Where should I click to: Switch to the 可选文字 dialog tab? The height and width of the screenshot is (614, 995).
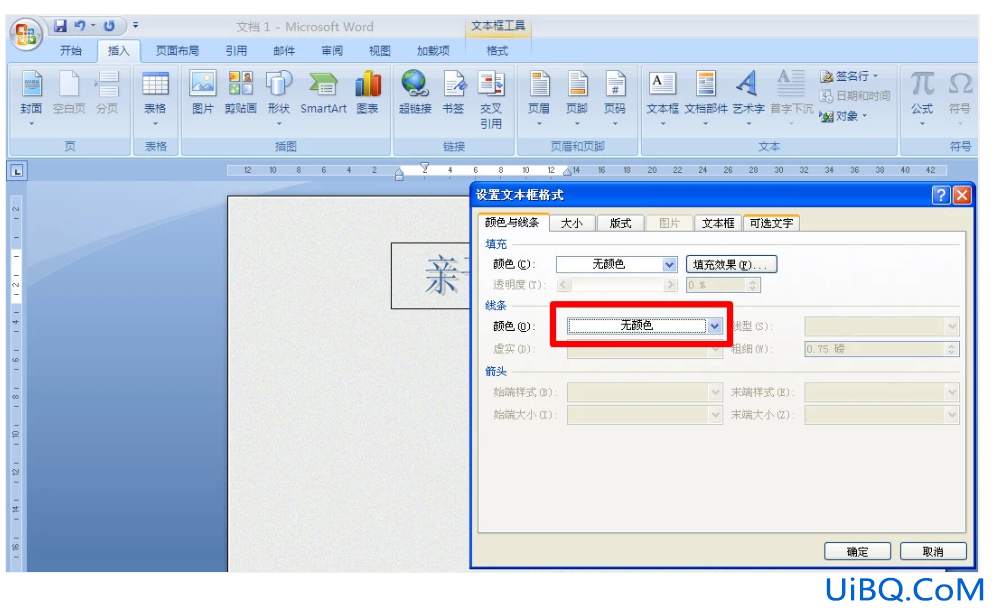click(x=771, y=223)
